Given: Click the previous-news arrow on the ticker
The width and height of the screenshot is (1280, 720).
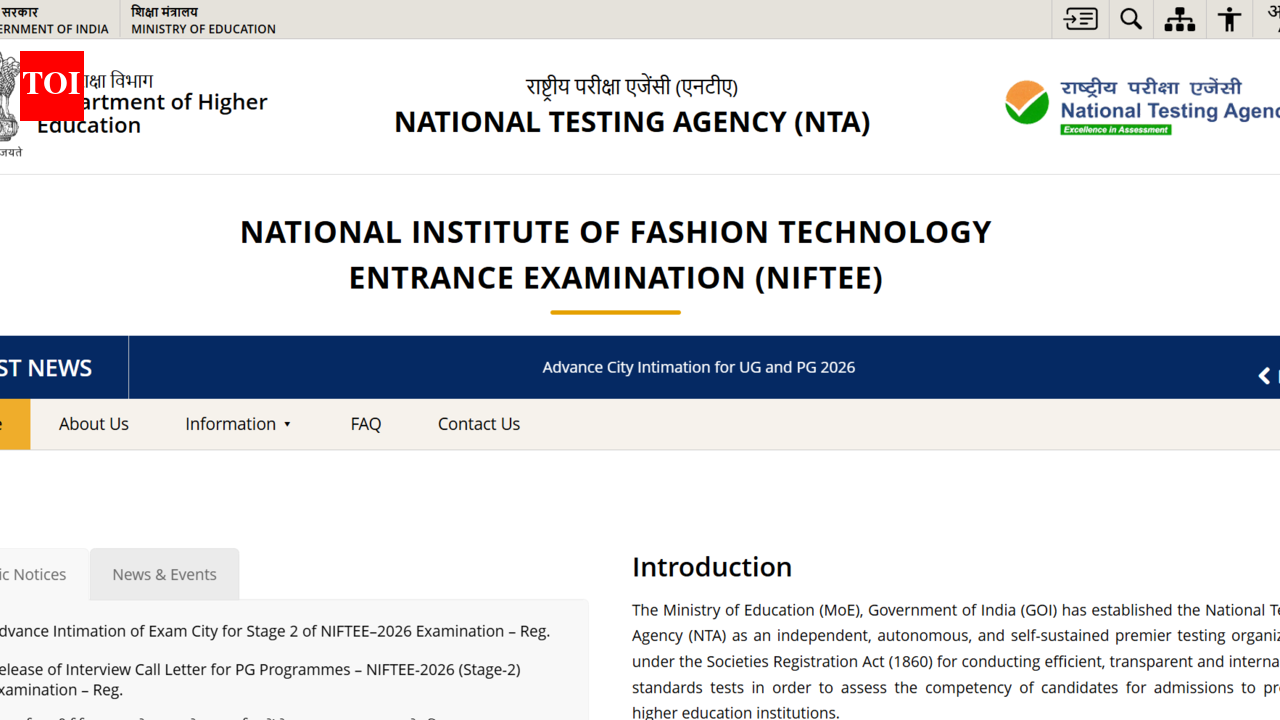Looking at the screenshot, I should [1264, 376].
